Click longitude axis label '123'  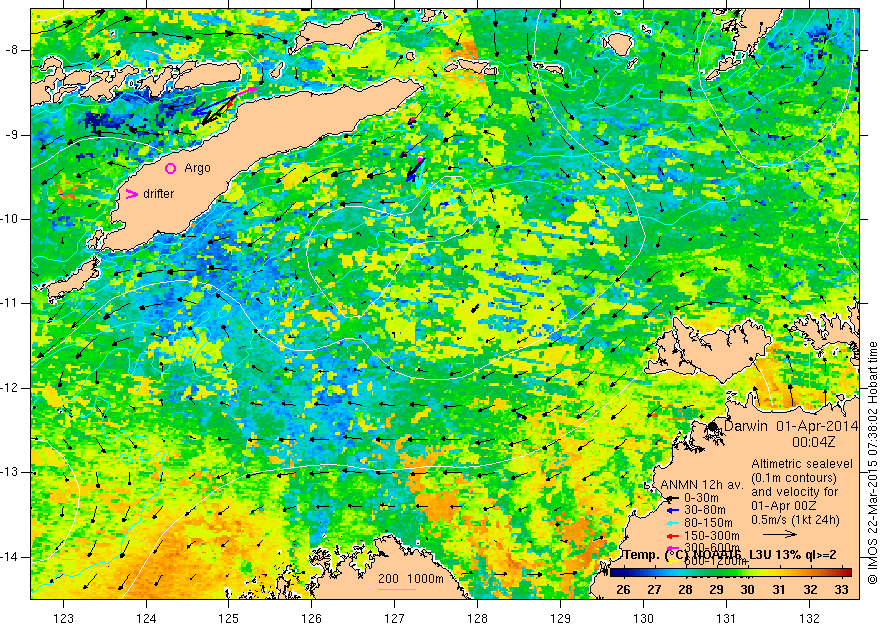[x=63, y=619]
